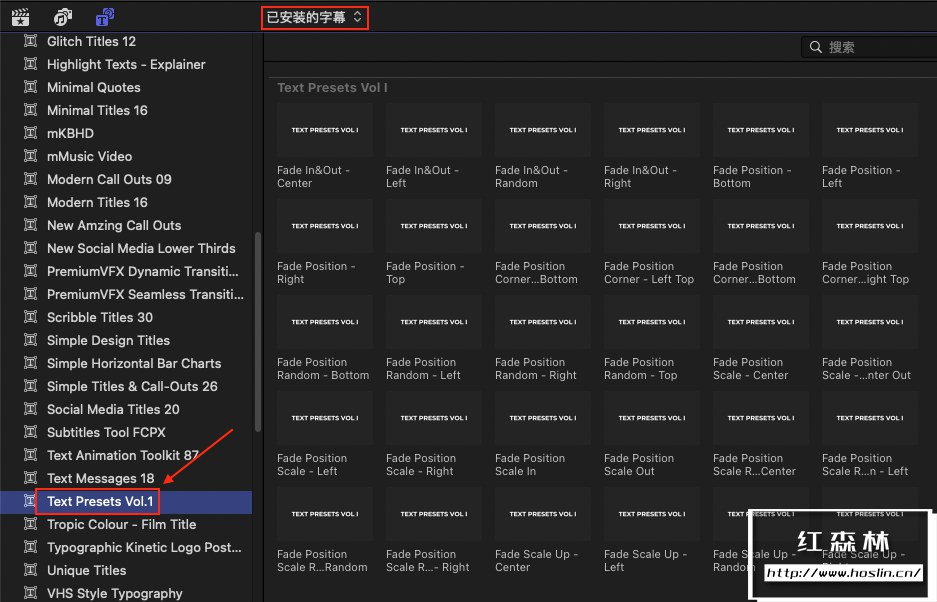Click the Fade Position Scale R...- Right label
Image resolution: width=937 pixels, height=602 pixels.
point(427,561)
